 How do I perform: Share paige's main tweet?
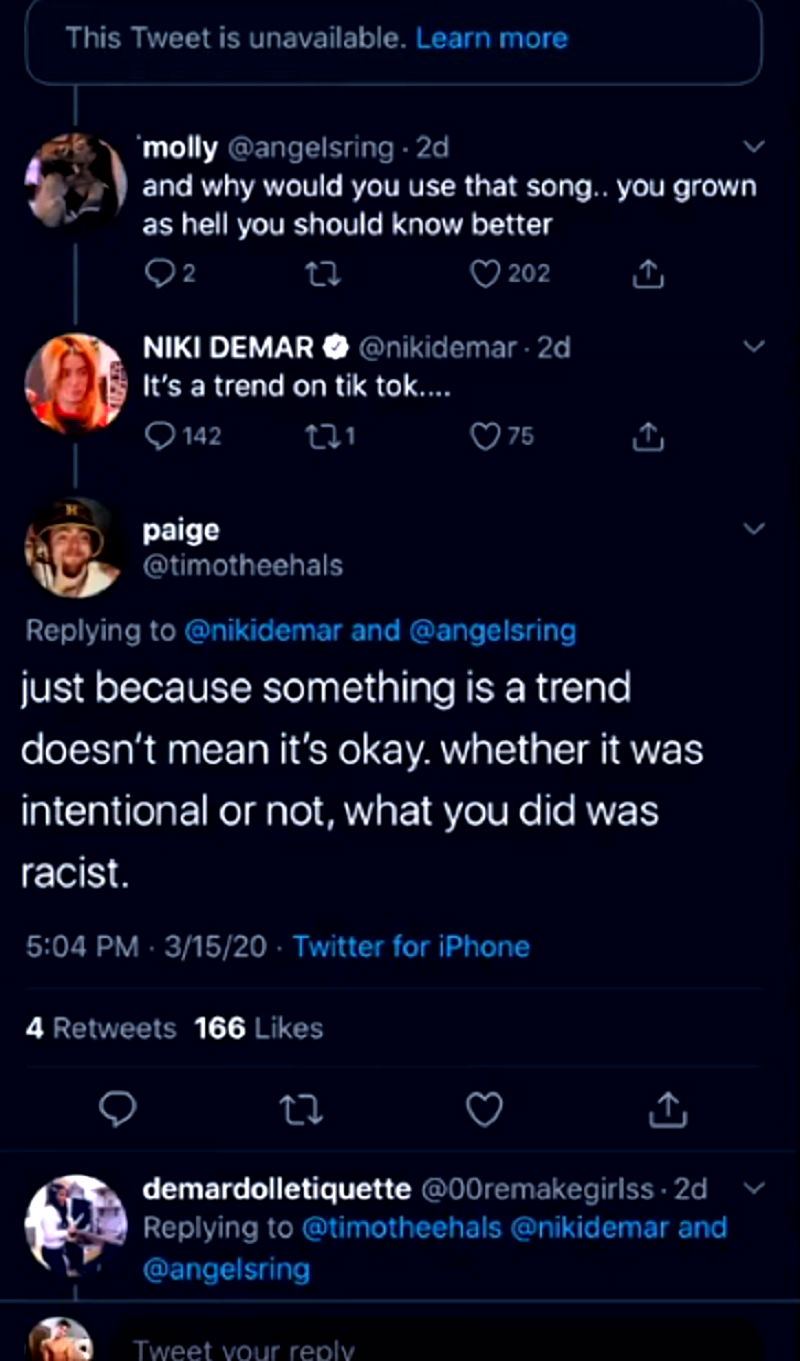tap(668, 1109)
